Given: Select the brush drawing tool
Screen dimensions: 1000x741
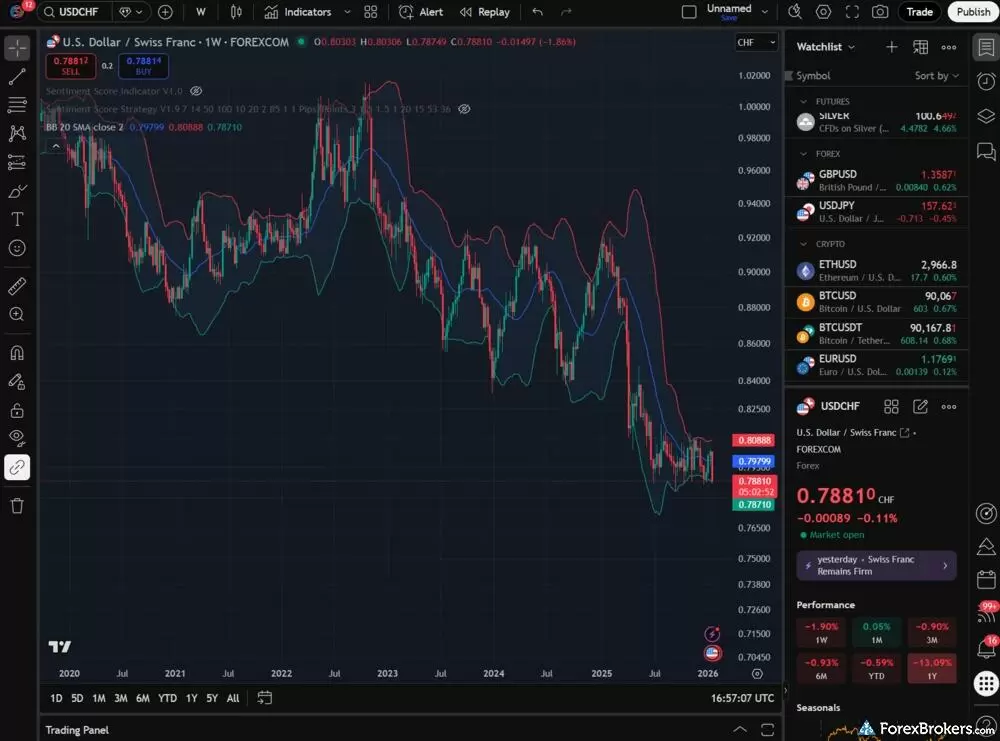Looking at the screenshot, I should [17, 191].
